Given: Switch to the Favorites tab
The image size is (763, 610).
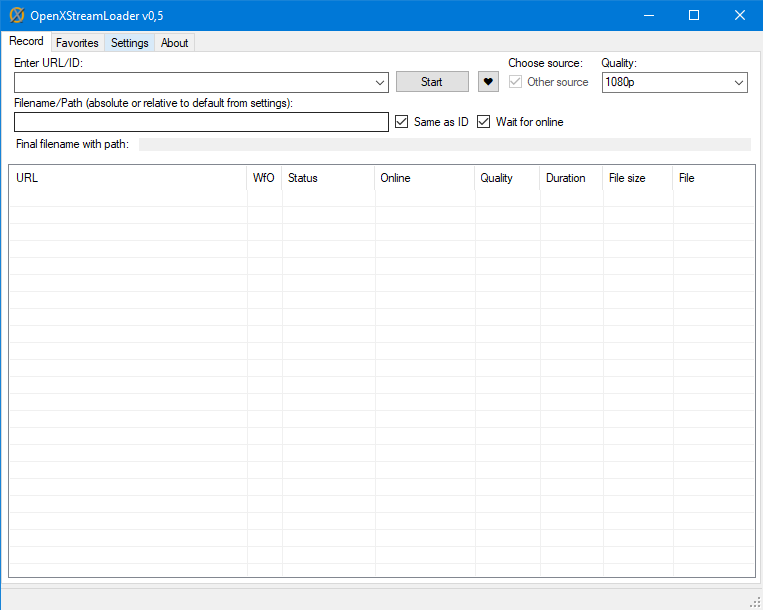Looking at the screenshot, I should pos(77,43).
